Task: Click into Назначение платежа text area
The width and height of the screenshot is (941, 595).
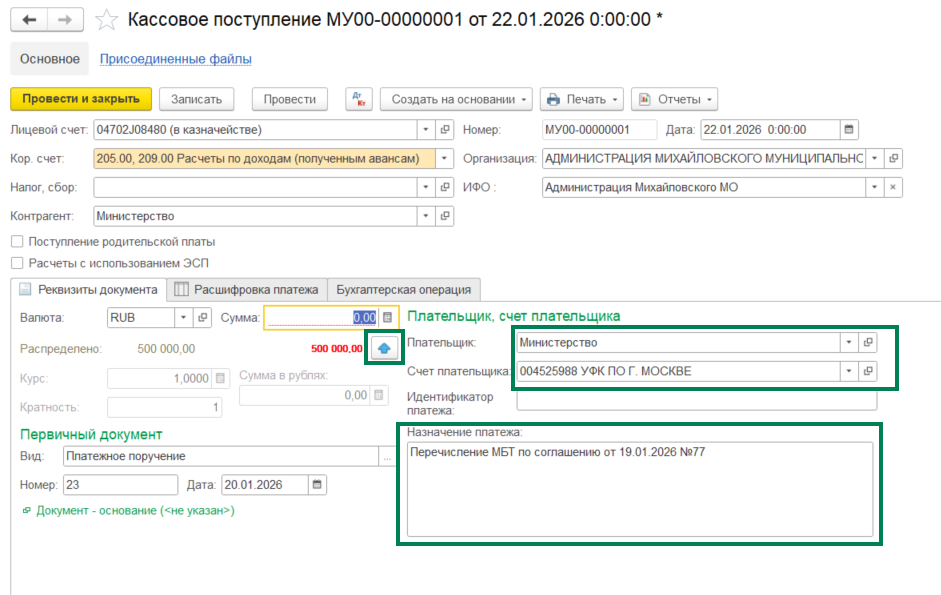Action: [640, 489]
